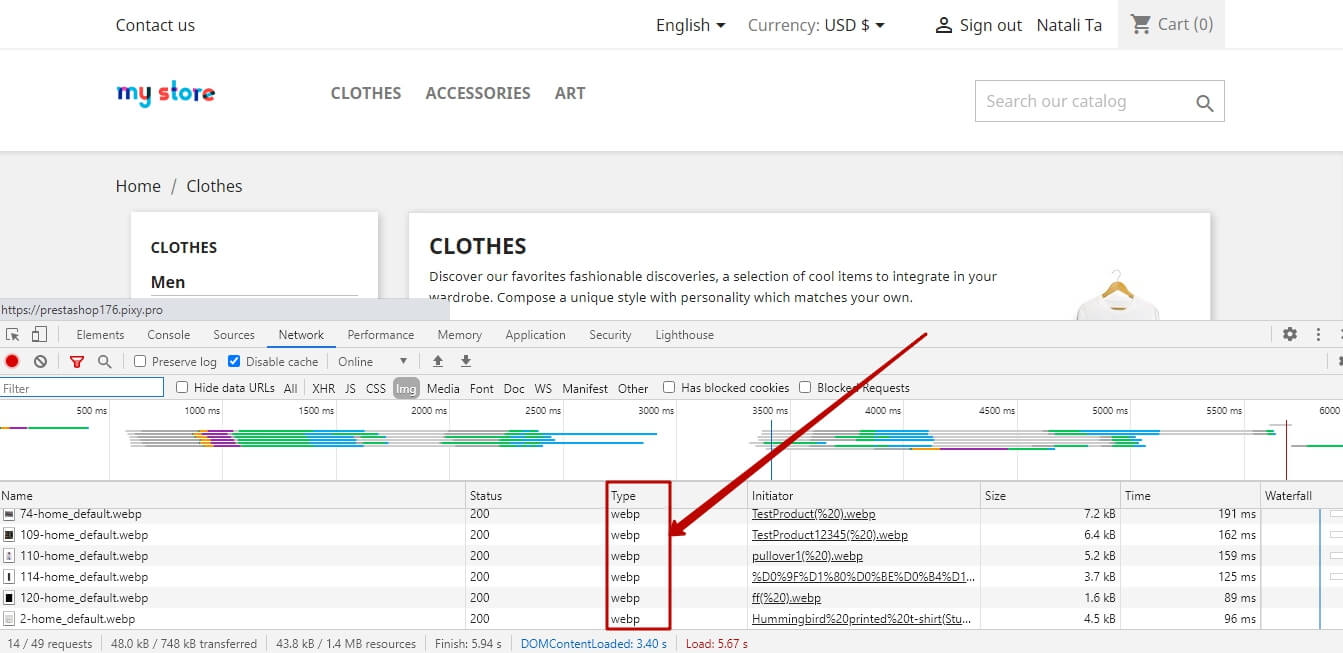1343x653 pixels.
Task: Switch to the Console tab
Action: (x=168, y=335)
